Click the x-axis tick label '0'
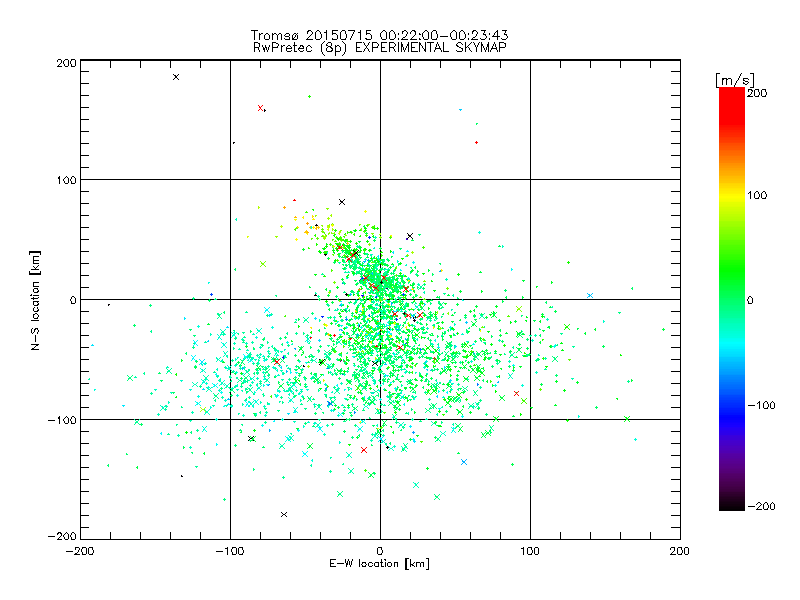 point(380,551)
